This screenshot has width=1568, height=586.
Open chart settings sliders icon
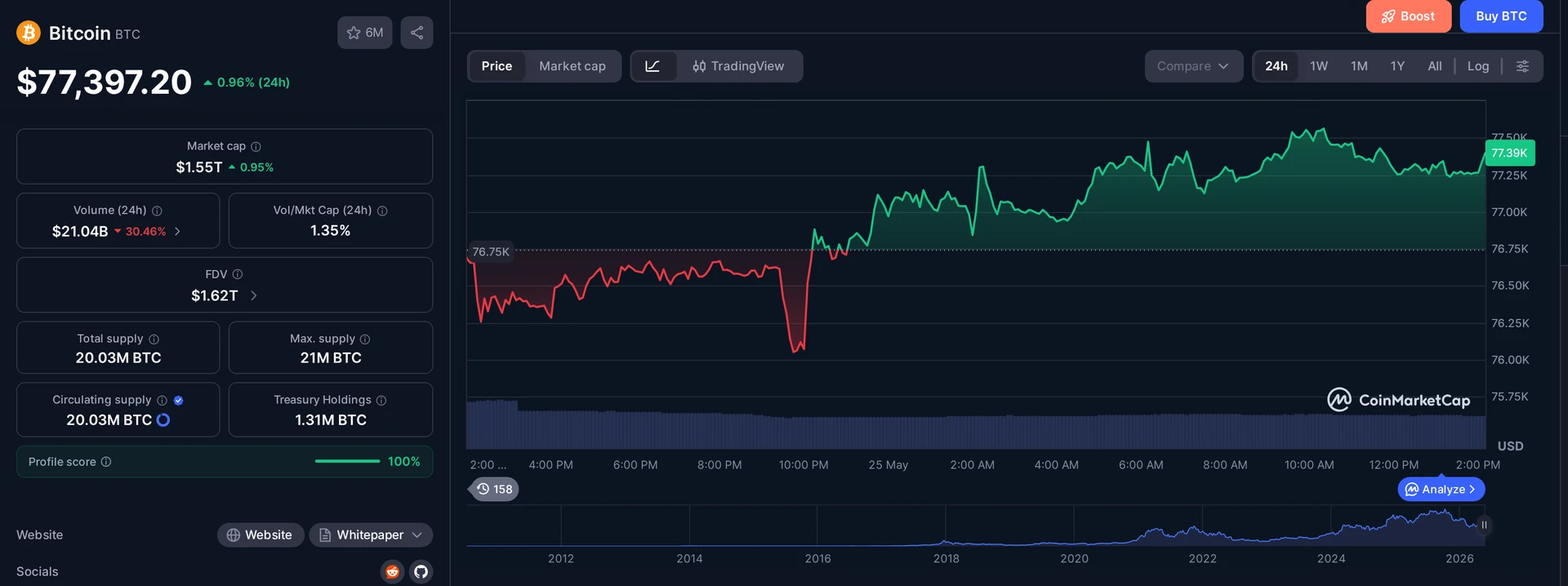point(1522,66)
